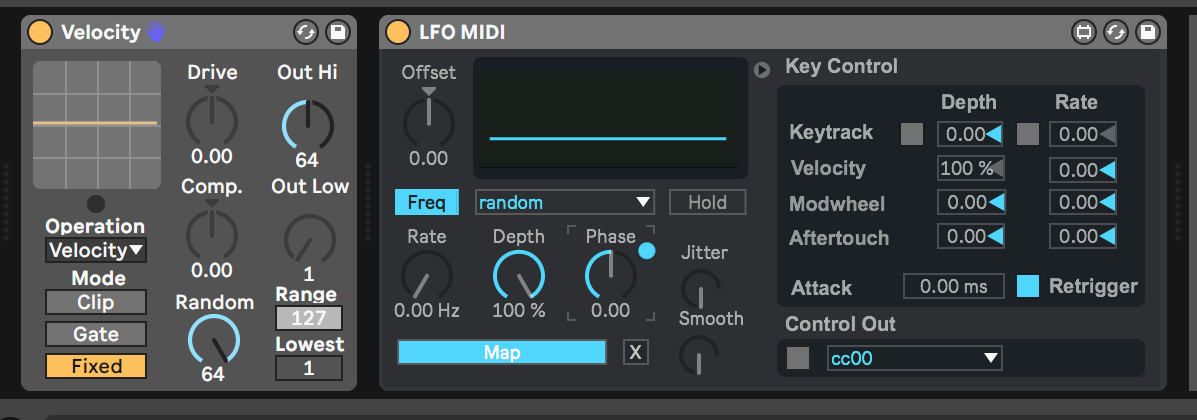1197x420 pixels.
Task: Collapse the Key Control panel triangle
Action: pos(762,69)
